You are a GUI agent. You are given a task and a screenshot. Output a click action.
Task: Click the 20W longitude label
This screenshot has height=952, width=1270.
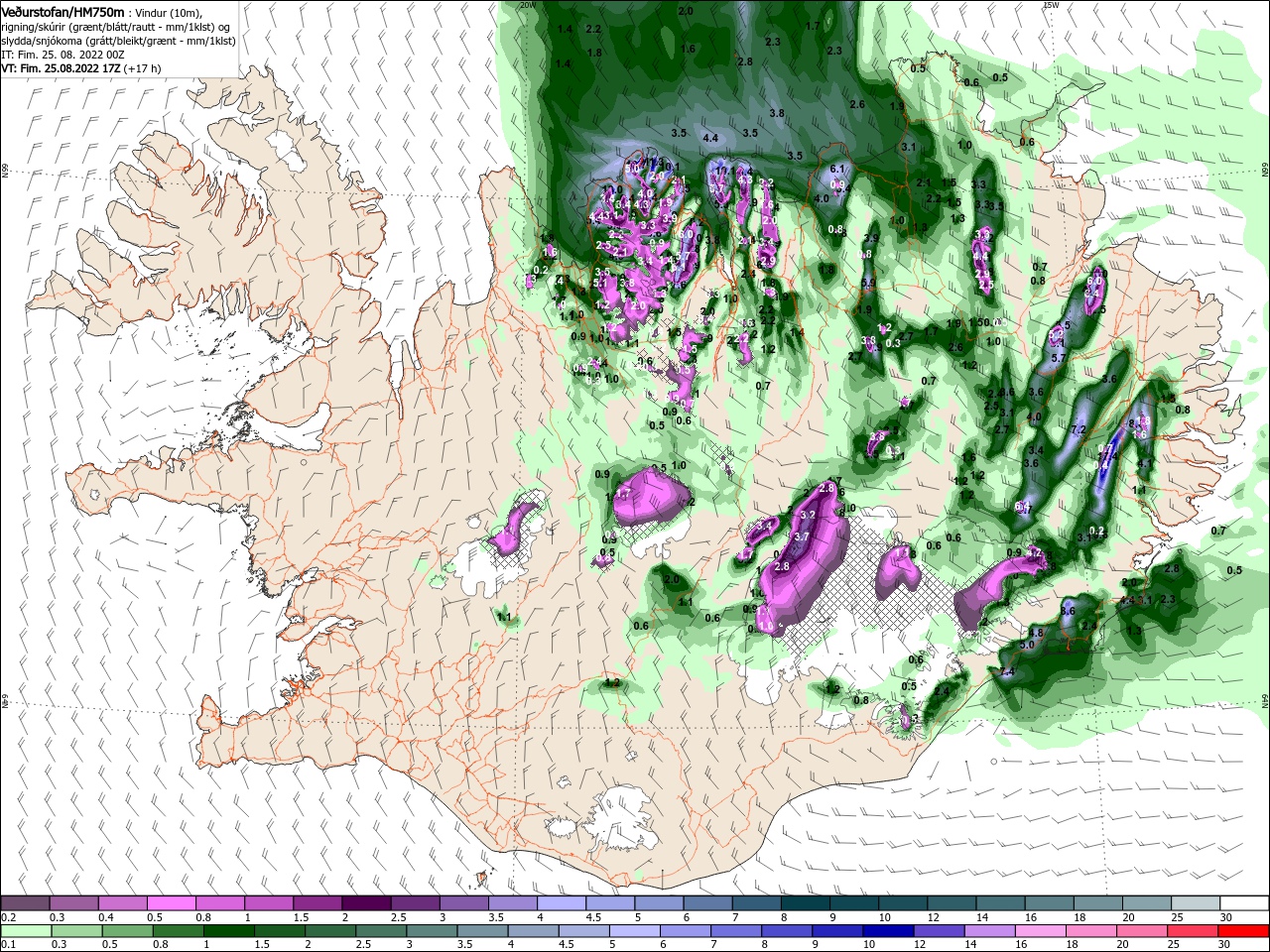pos(528,5)
